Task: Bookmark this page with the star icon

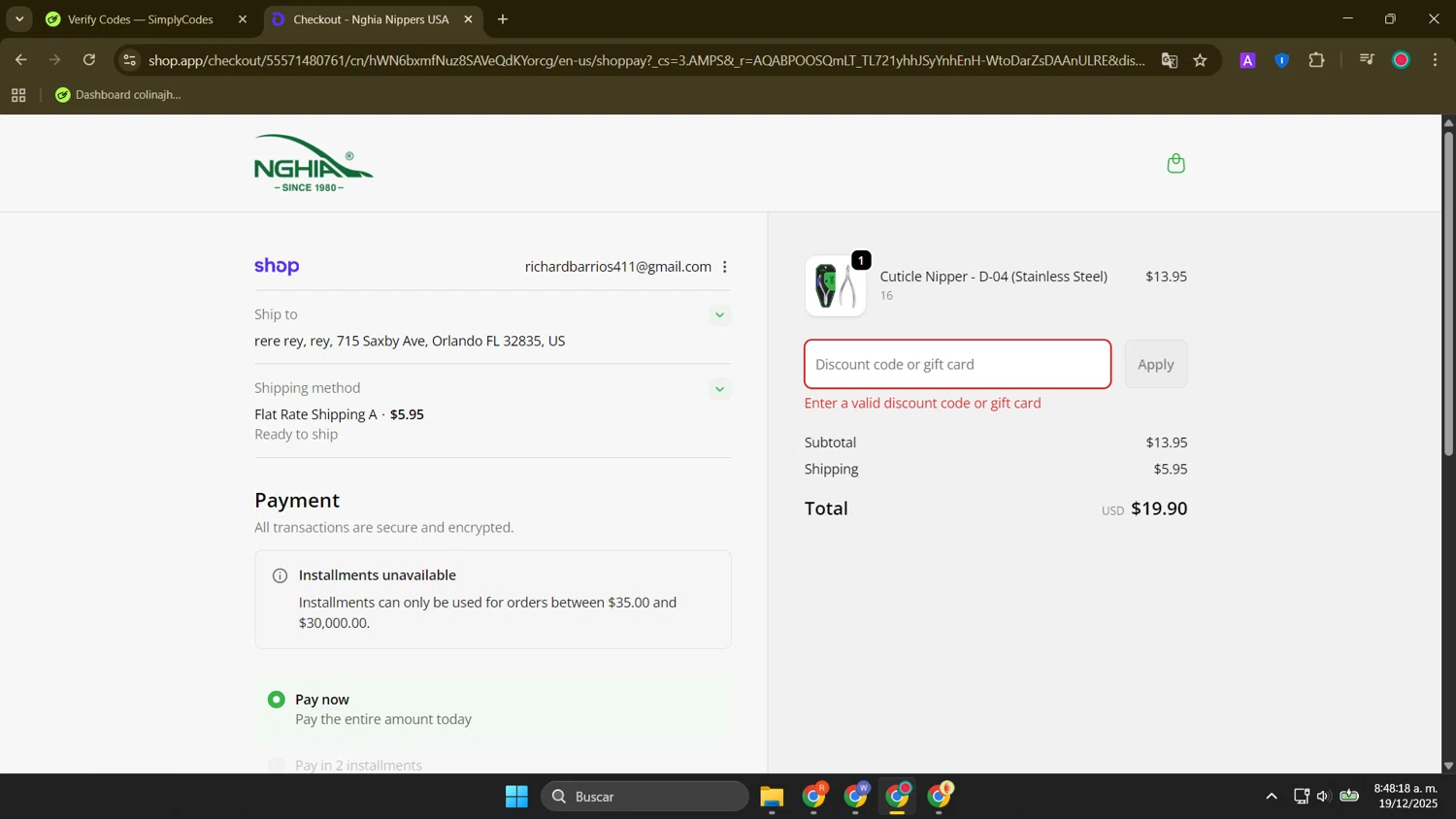Action: (1201, 60)
